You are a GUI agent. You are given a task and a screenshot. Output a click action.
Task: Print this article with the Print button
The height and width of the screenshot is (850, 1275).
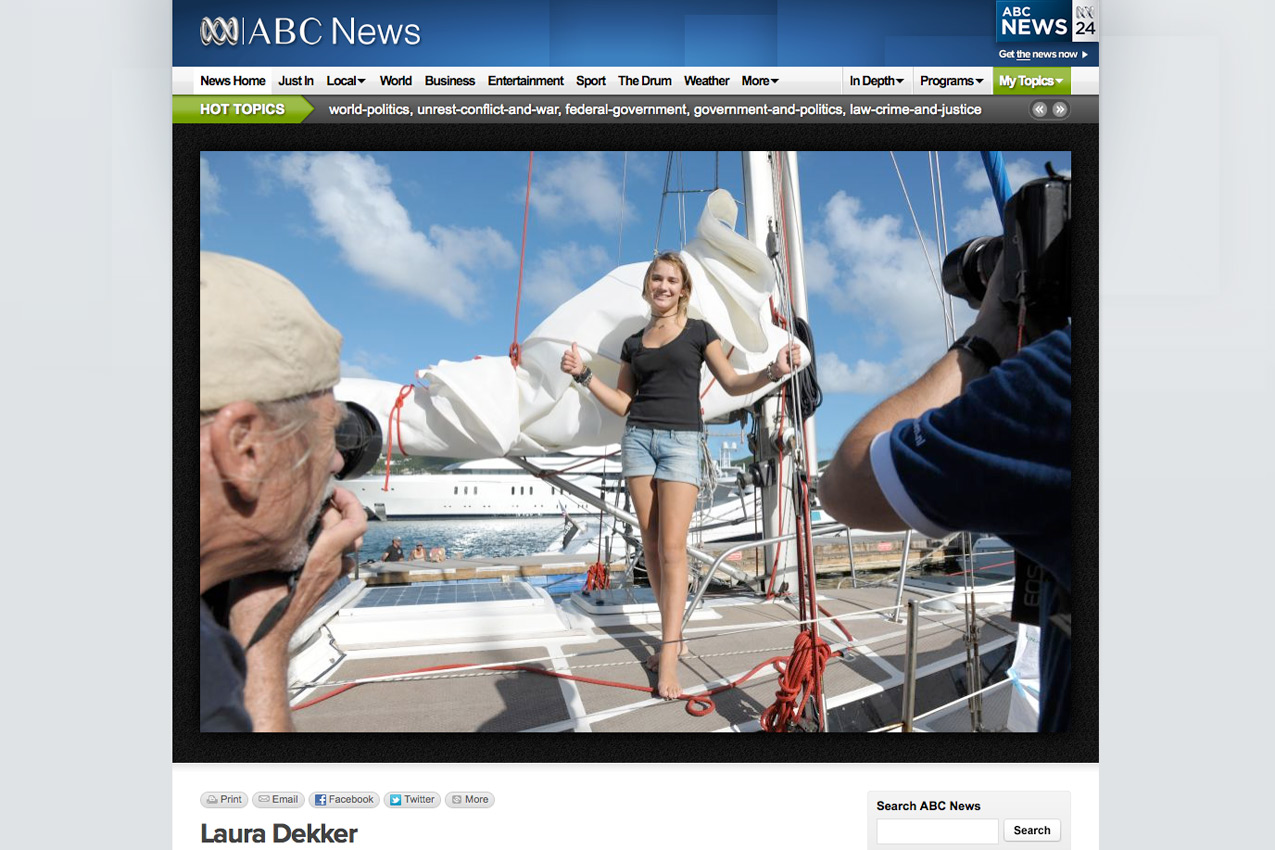pos(224,800)
